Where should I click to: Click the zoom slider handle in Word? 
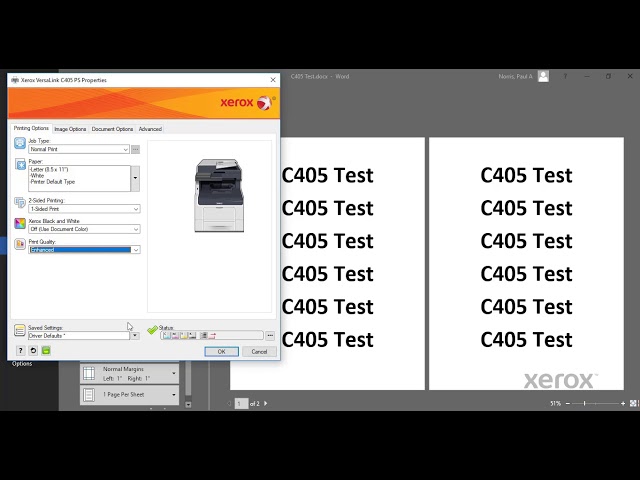pos(584,403)
